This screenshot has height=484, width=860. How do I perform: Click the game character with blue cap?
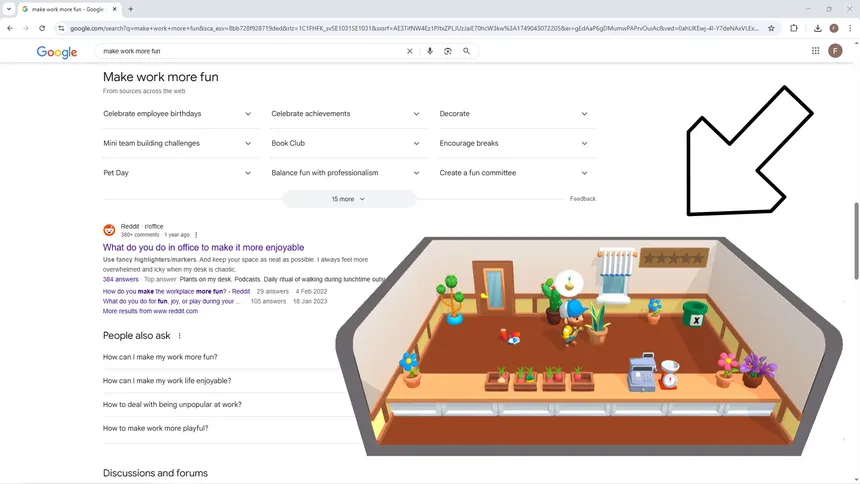[573, 322]
